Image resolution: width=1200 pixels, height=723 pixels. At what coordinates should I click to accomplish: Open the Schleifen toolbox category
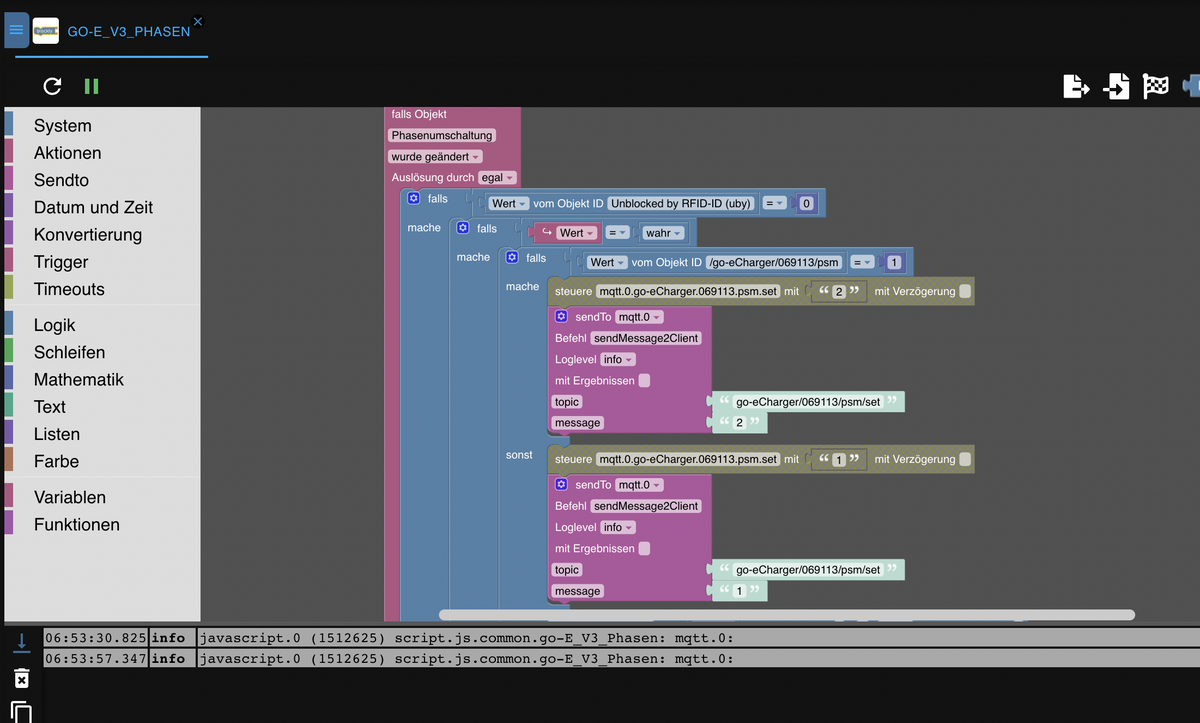(x=69, y=352)
